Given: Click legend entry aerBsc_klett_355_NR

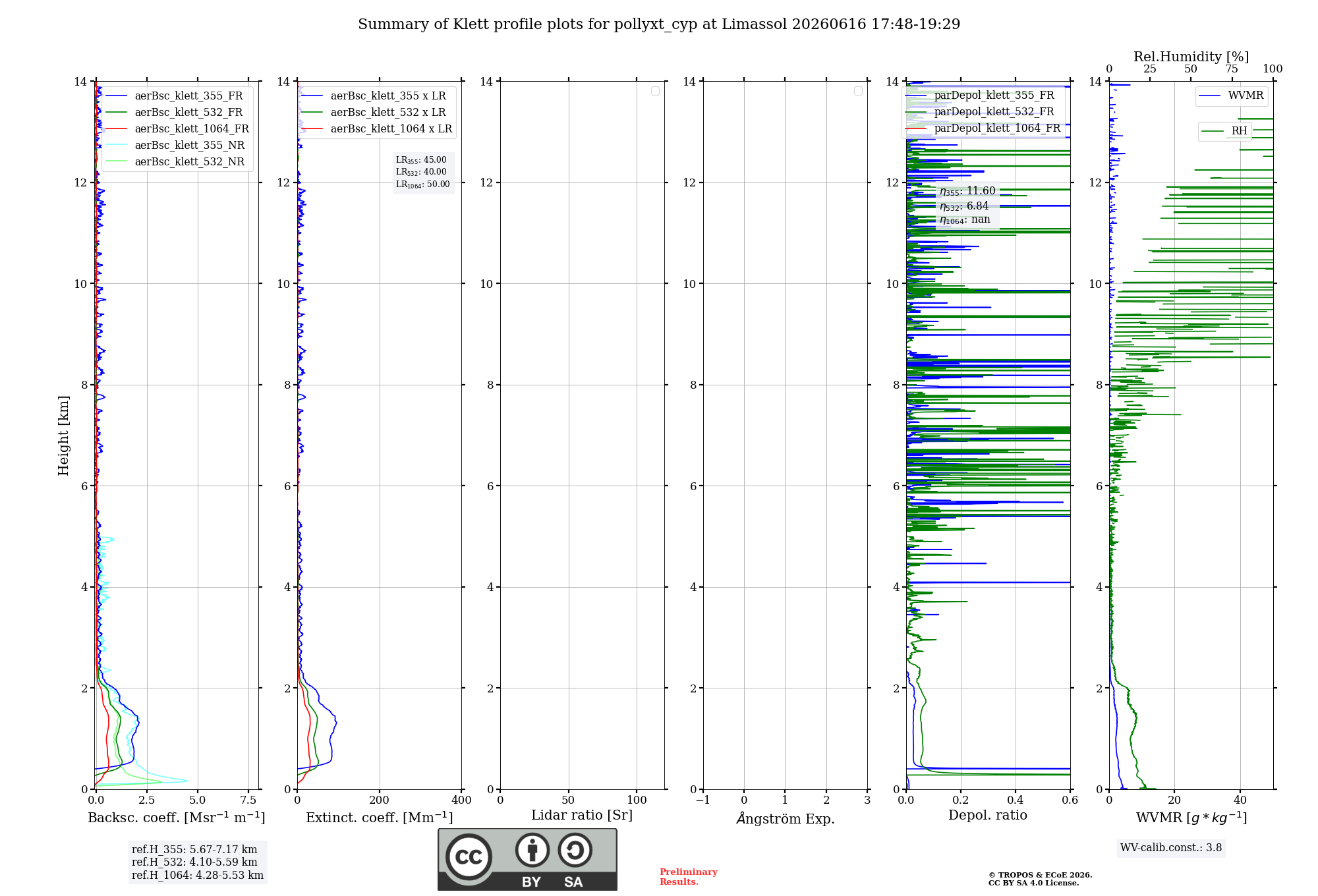Looking at the screenshot, I should (175, 145).
